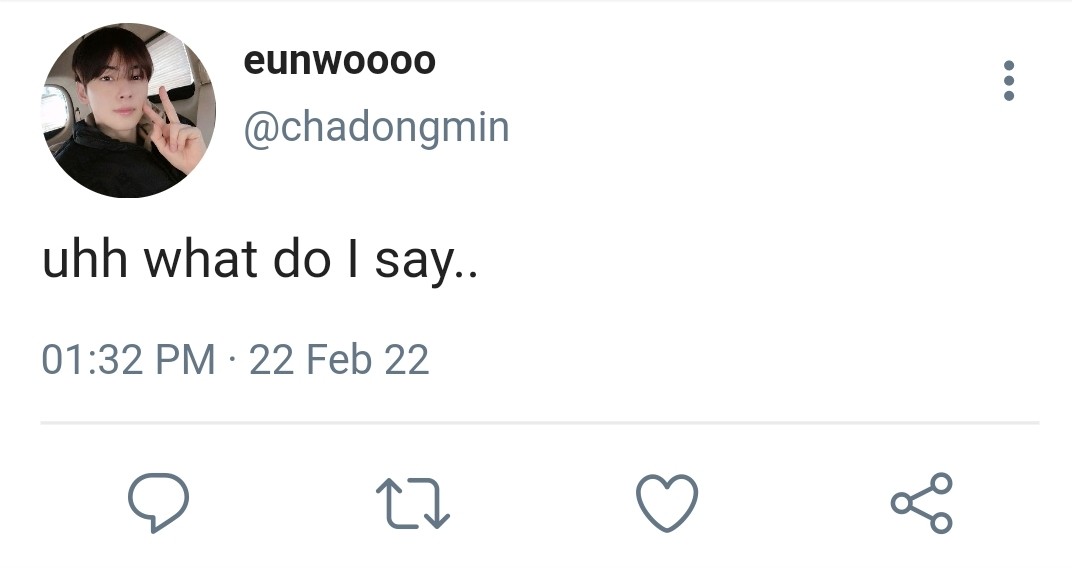Like the tweet with the heart icon
The width and height of the screenshot is (1072, 575).
pyautogui.click(x=667, y=502)
